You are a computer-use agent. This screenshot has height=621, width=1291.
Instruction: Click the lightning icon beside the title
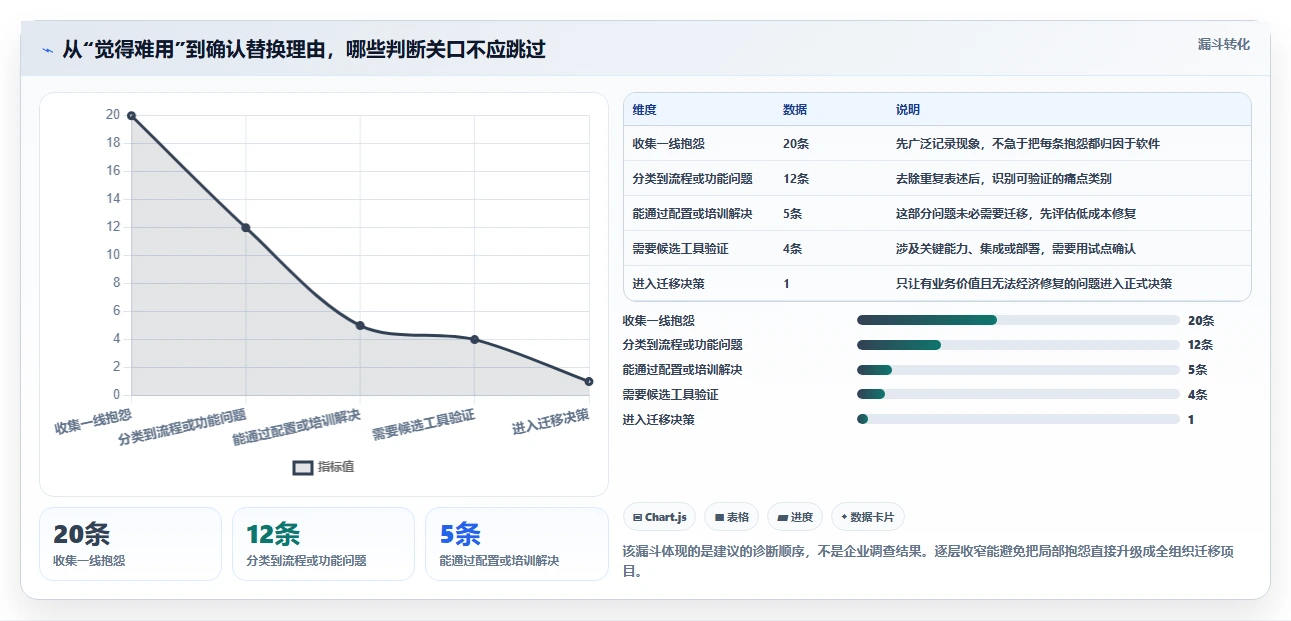point(48,50)
